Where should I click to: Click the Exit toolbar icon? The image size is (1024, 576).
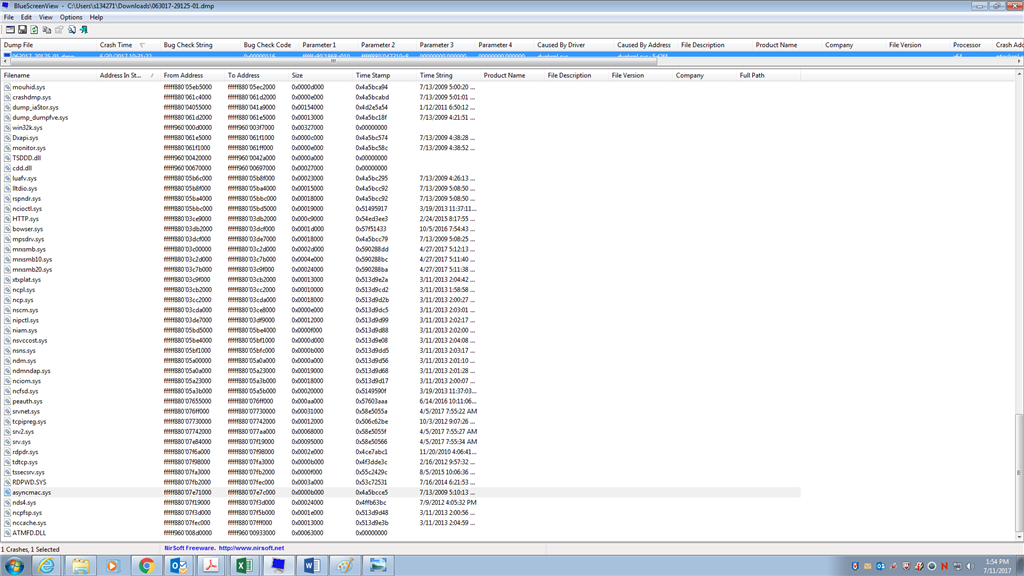[x=84, y=30]
